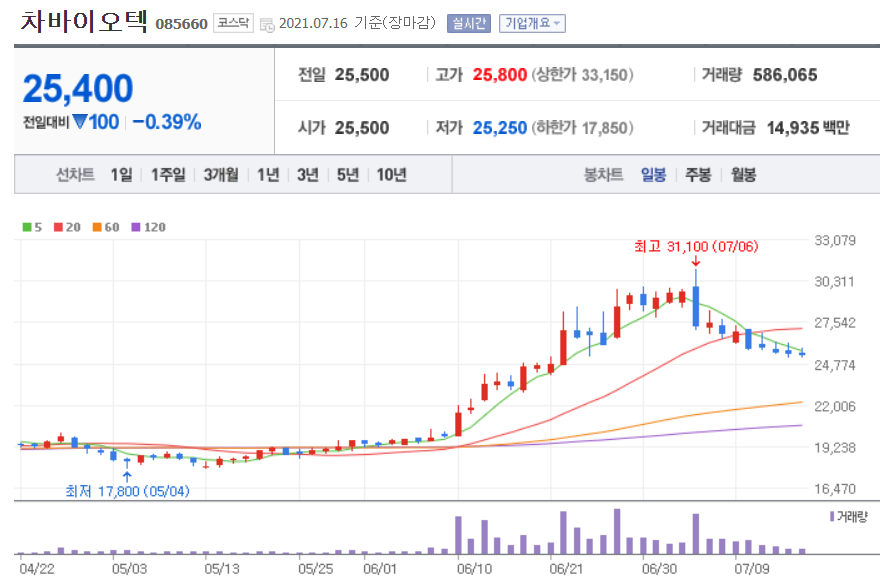Click the 06/30 date axis label
The image size is (880, 577).
(659, 569)
